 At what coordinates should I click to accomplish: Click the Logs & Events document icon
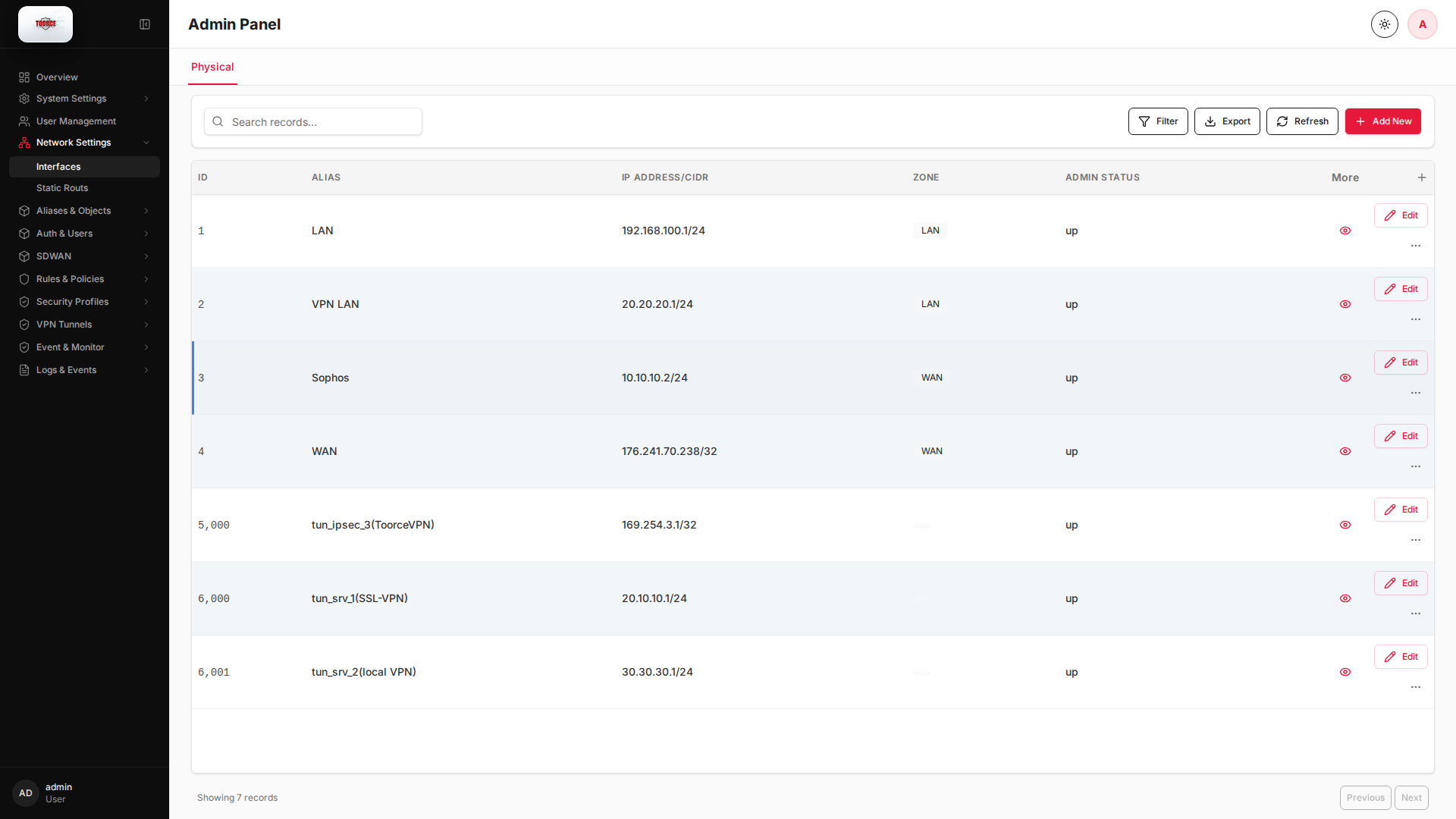(24, 370)
